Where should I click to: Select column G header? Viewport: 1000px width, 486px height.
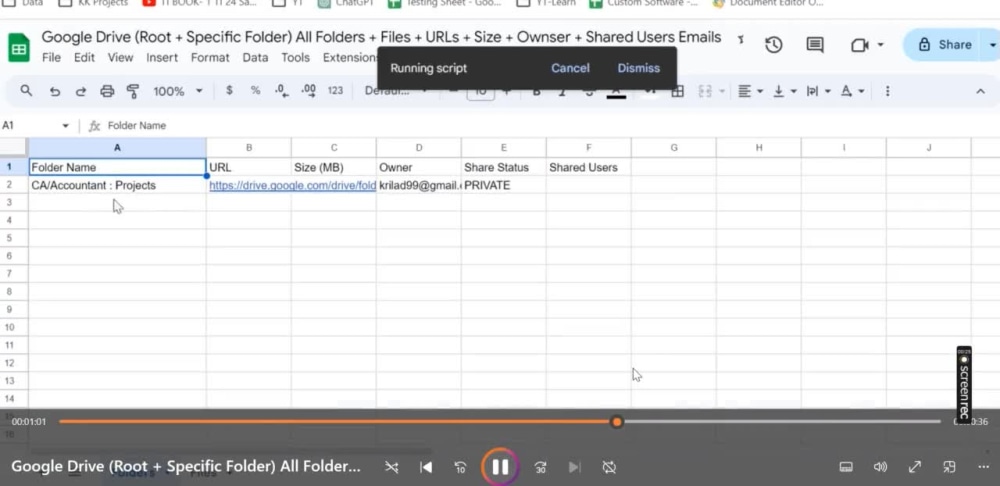[x=673, y=147]
